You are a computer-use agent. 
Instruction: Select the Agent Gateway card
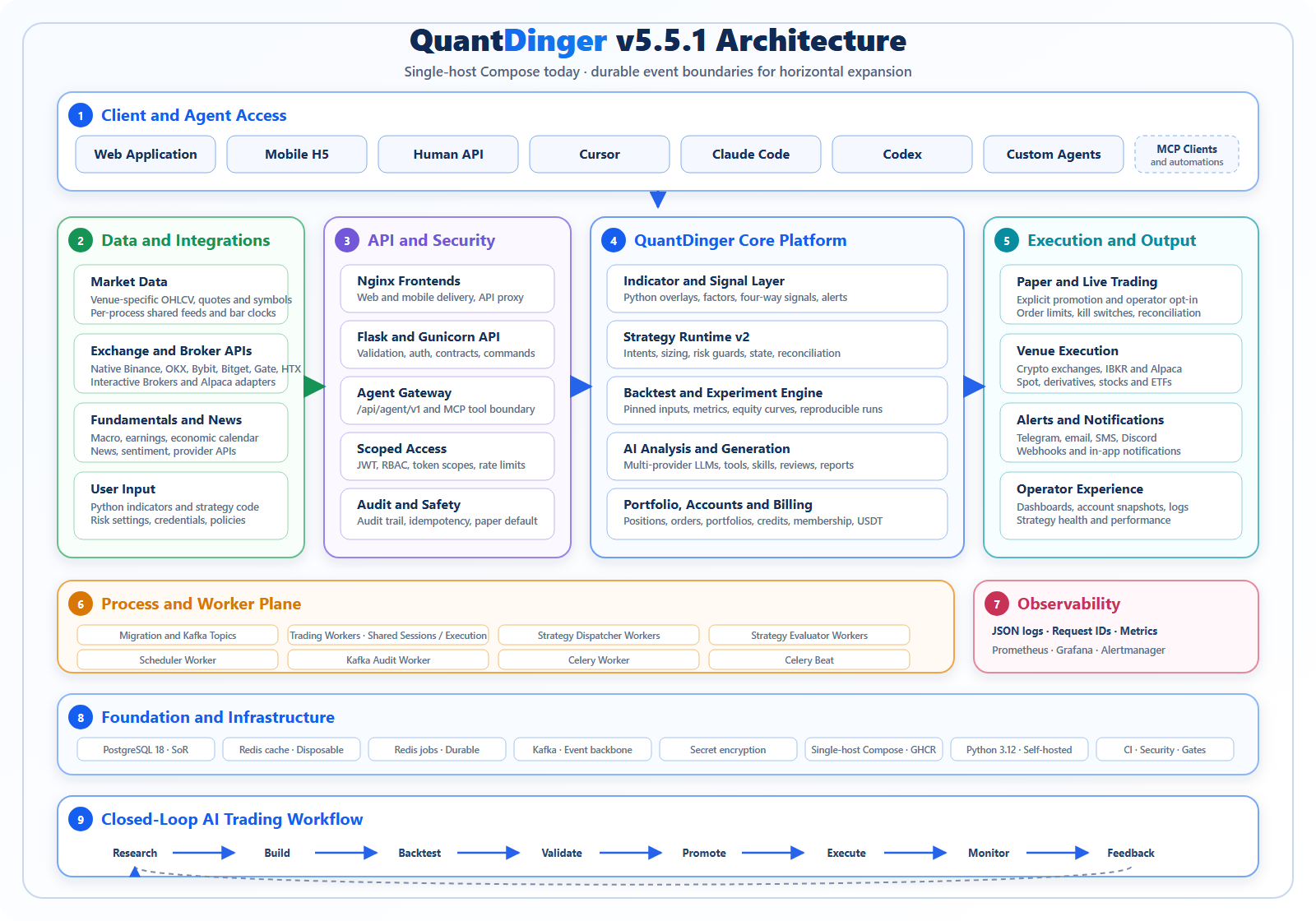point(447,400)
